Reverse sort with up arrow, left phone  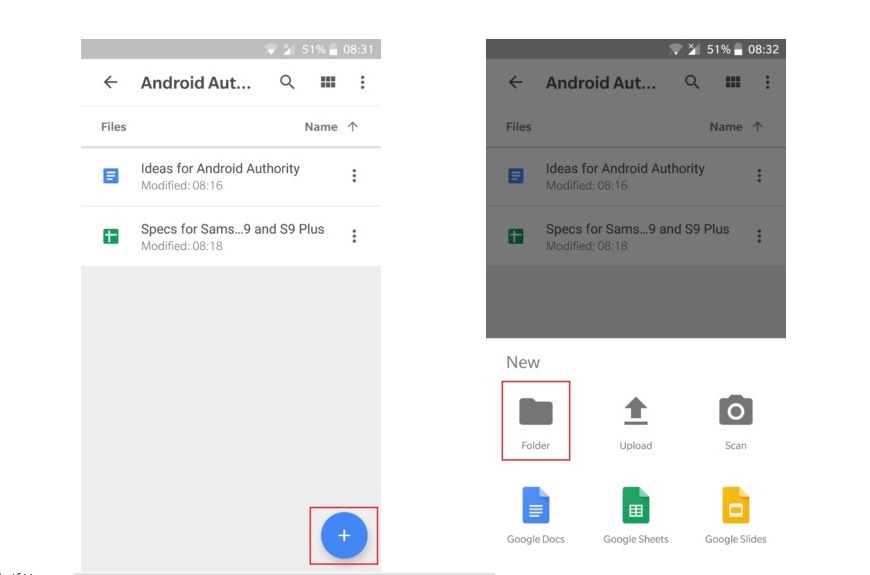(352, 127)
